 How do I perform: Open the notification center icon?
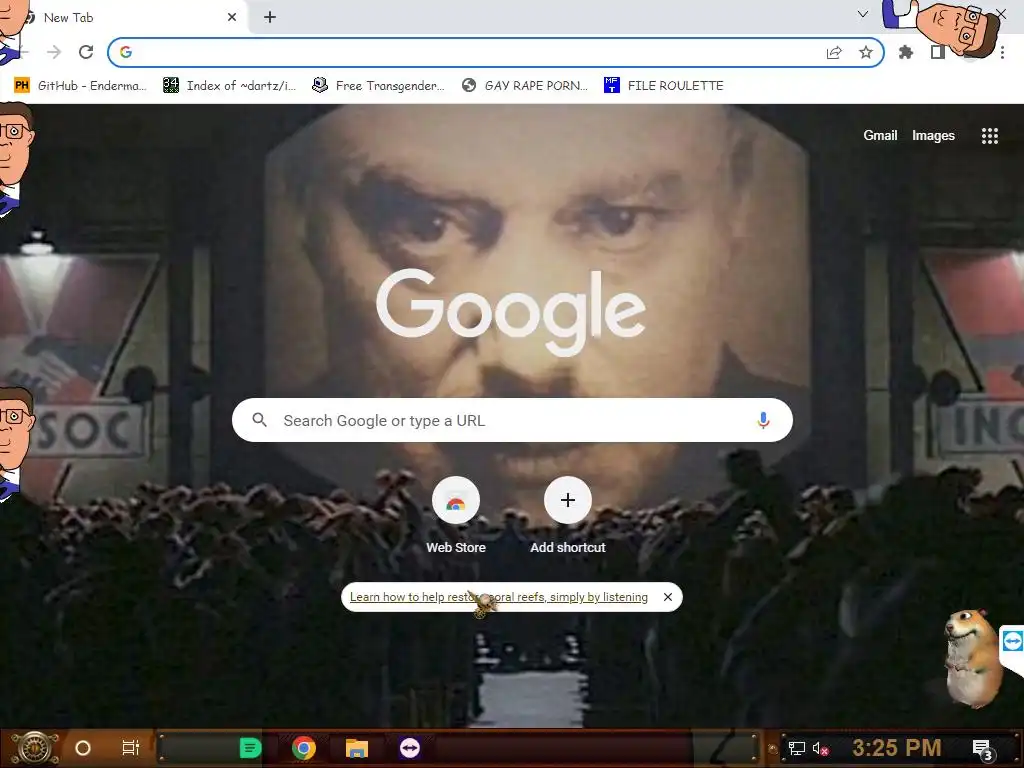(x=983, y=749)
